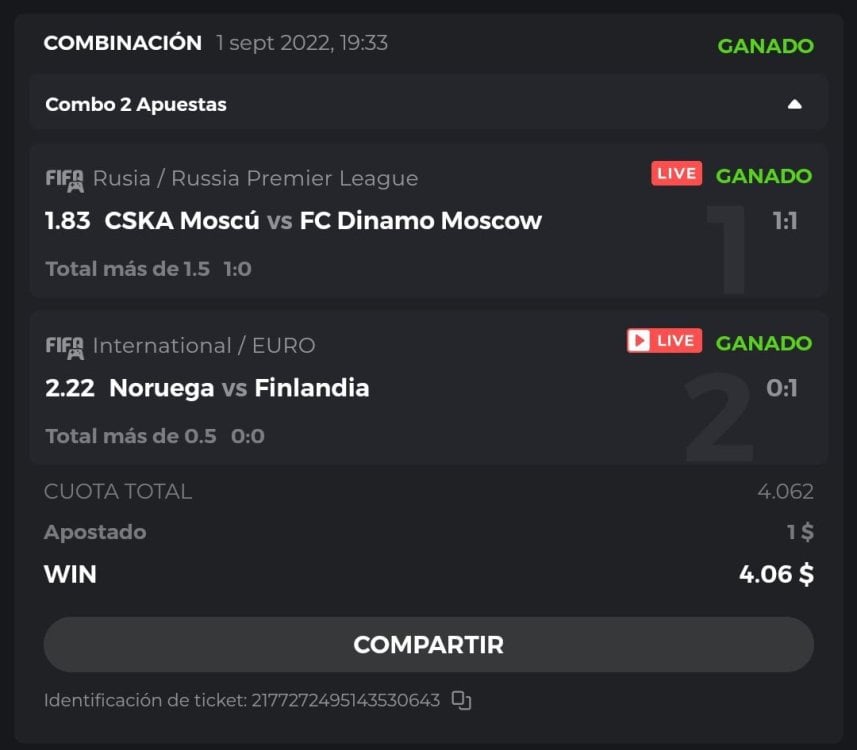The image size is (857, 750).
Task: Click the 0:1 final score
Action: click(x=781, y=387)
